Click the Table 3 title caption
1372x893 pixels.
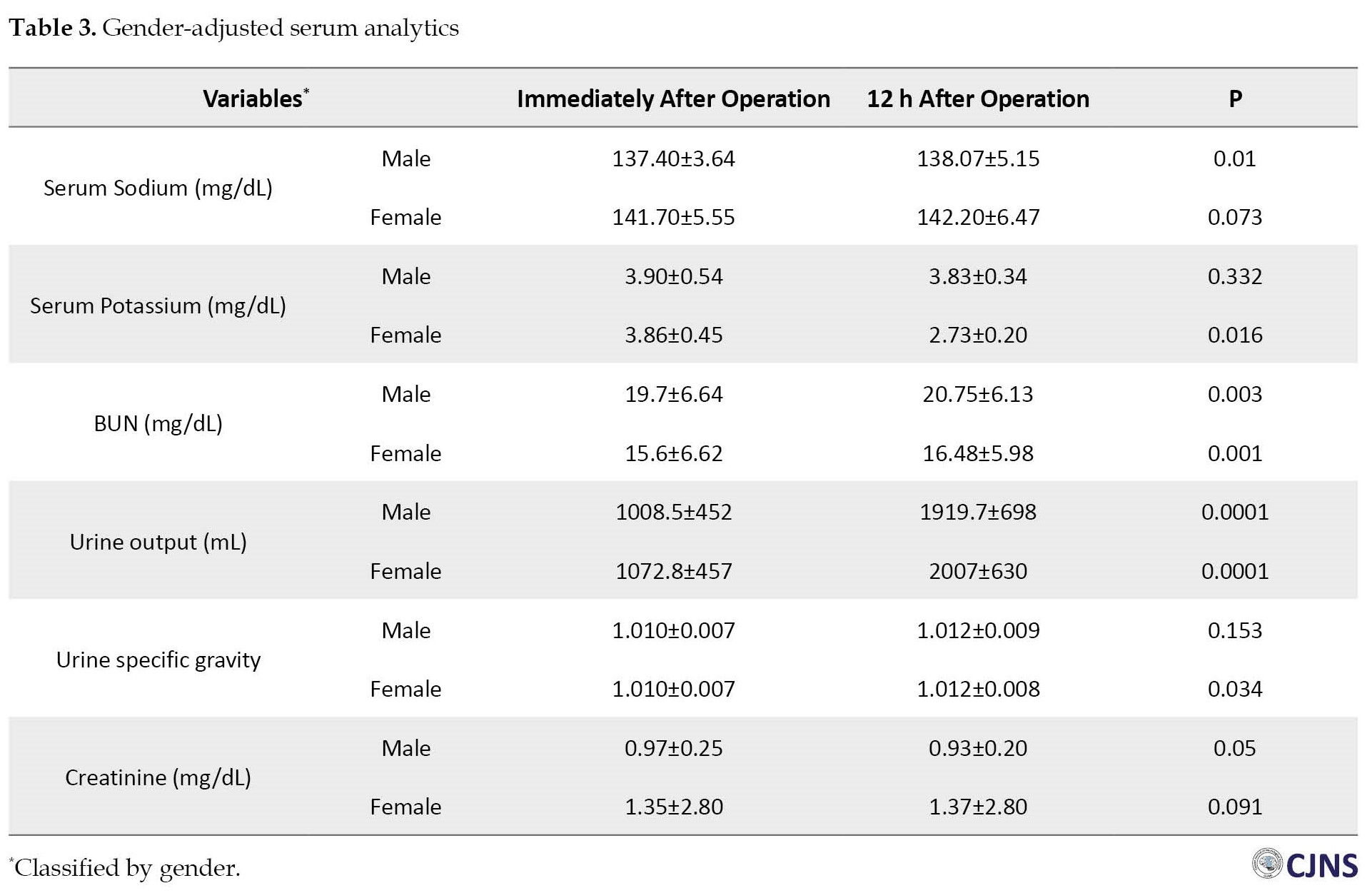pos(233,28)
